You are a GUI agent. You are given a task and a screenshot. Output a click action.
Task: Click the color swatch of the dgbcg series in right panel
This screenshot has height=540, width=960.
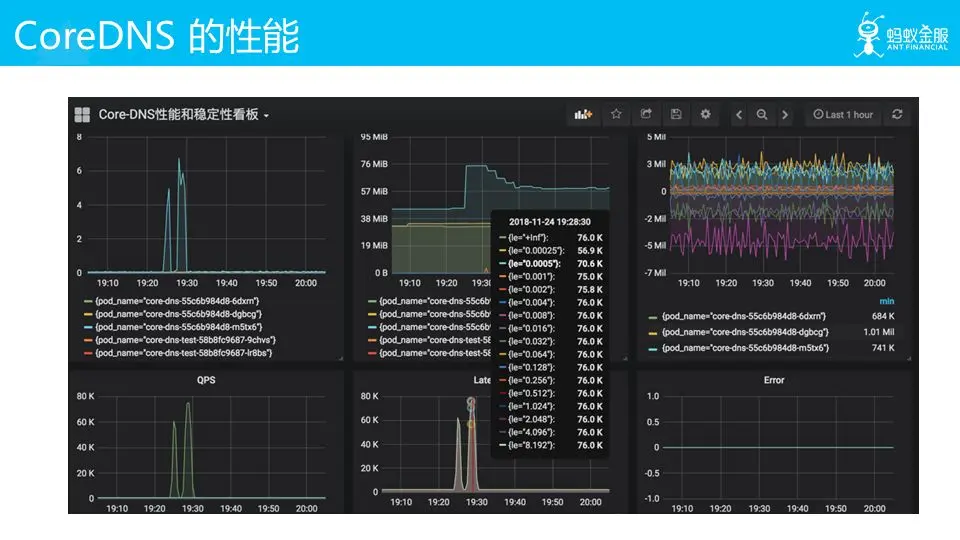[653, 332]
